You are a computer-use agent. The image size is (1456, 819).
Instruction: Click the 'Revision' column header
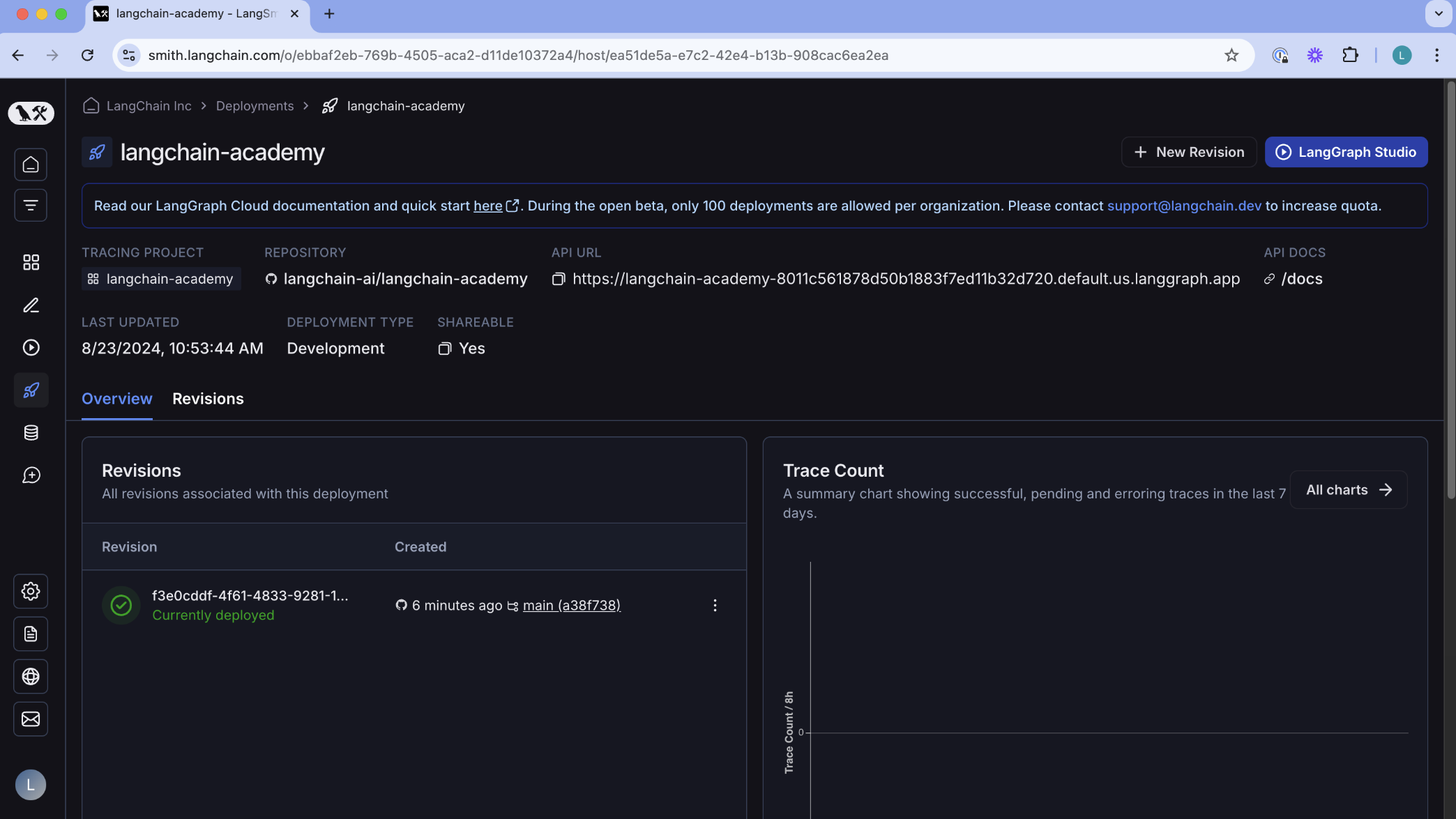pos(130,547)
